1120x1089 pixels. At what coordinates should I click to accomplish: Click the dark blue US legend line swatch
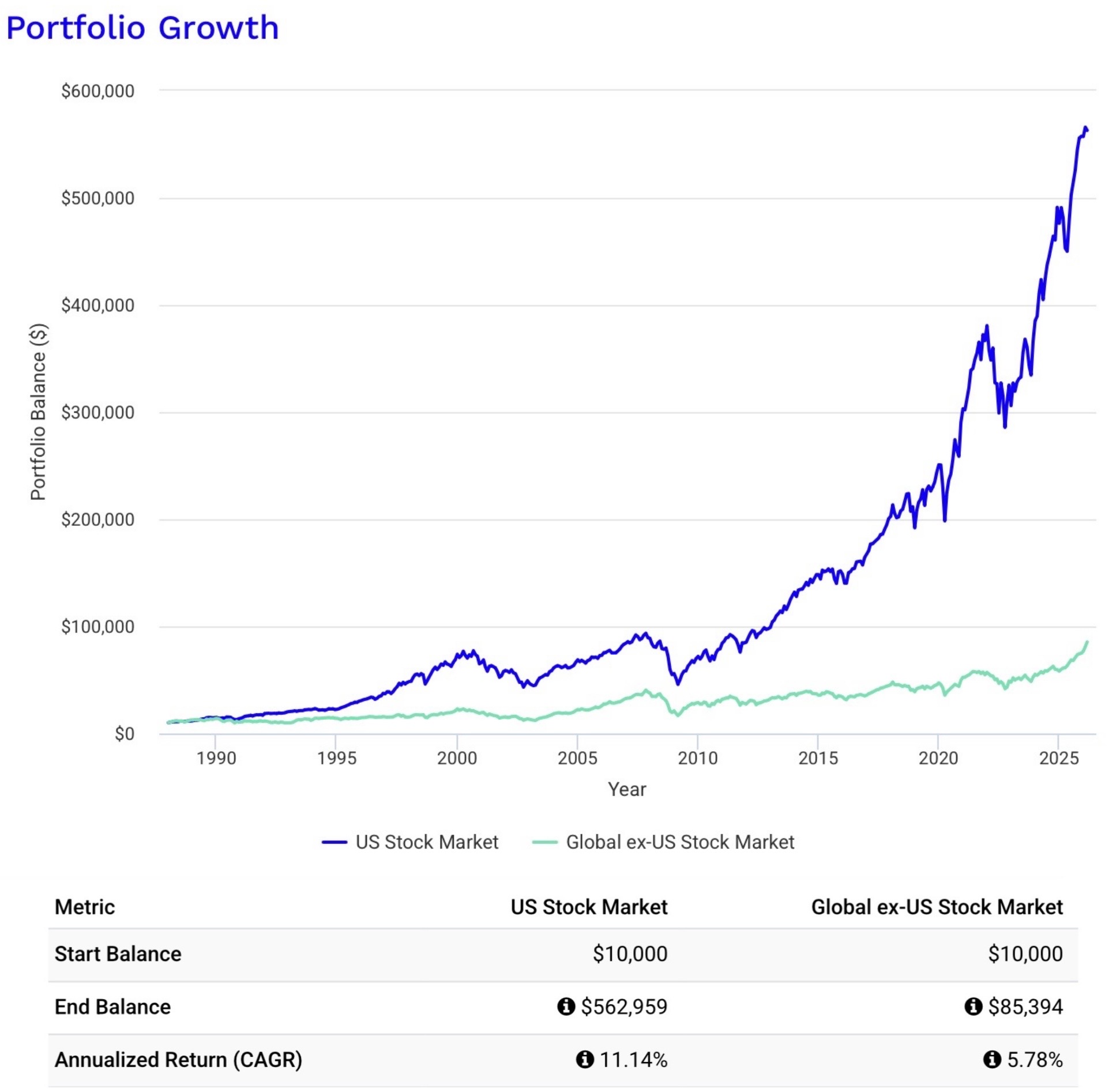[334, 842]
